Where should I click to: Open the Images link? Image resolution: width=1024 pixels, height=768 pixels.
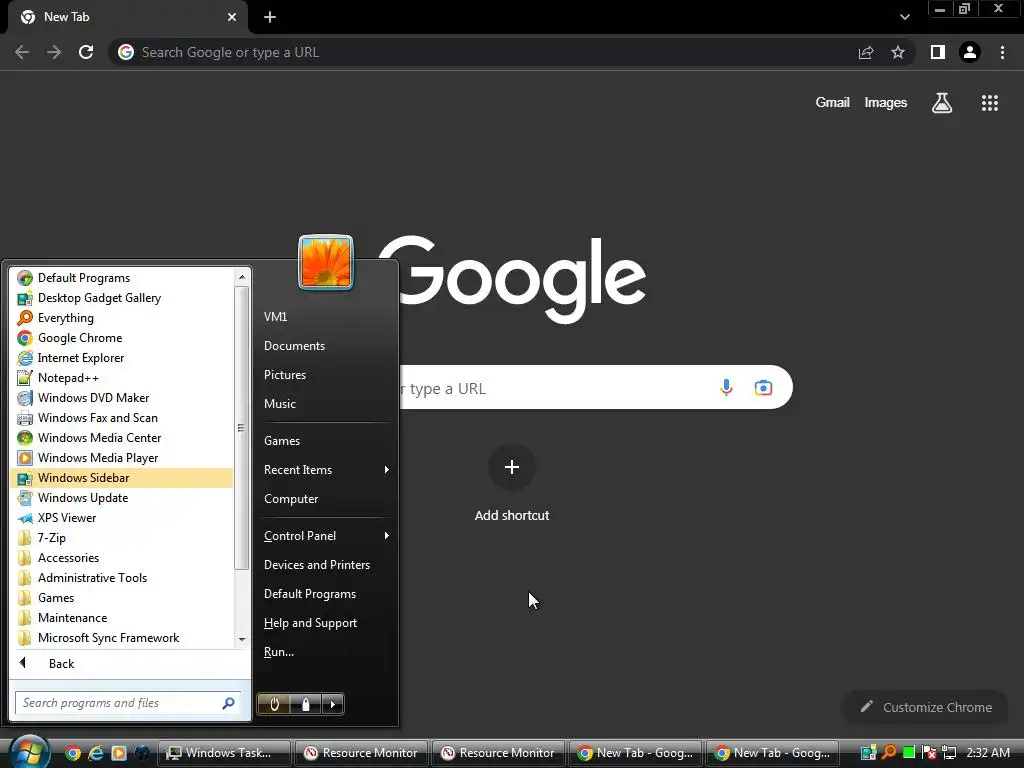[886, 103]
